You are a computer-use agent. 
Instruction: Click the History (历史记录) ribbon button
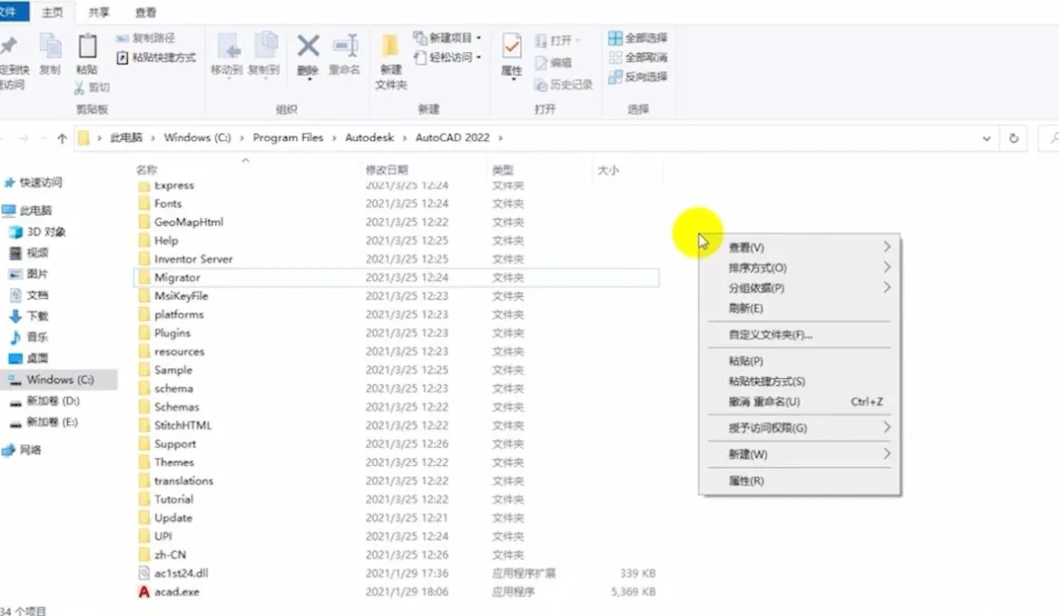pos(564,84)
